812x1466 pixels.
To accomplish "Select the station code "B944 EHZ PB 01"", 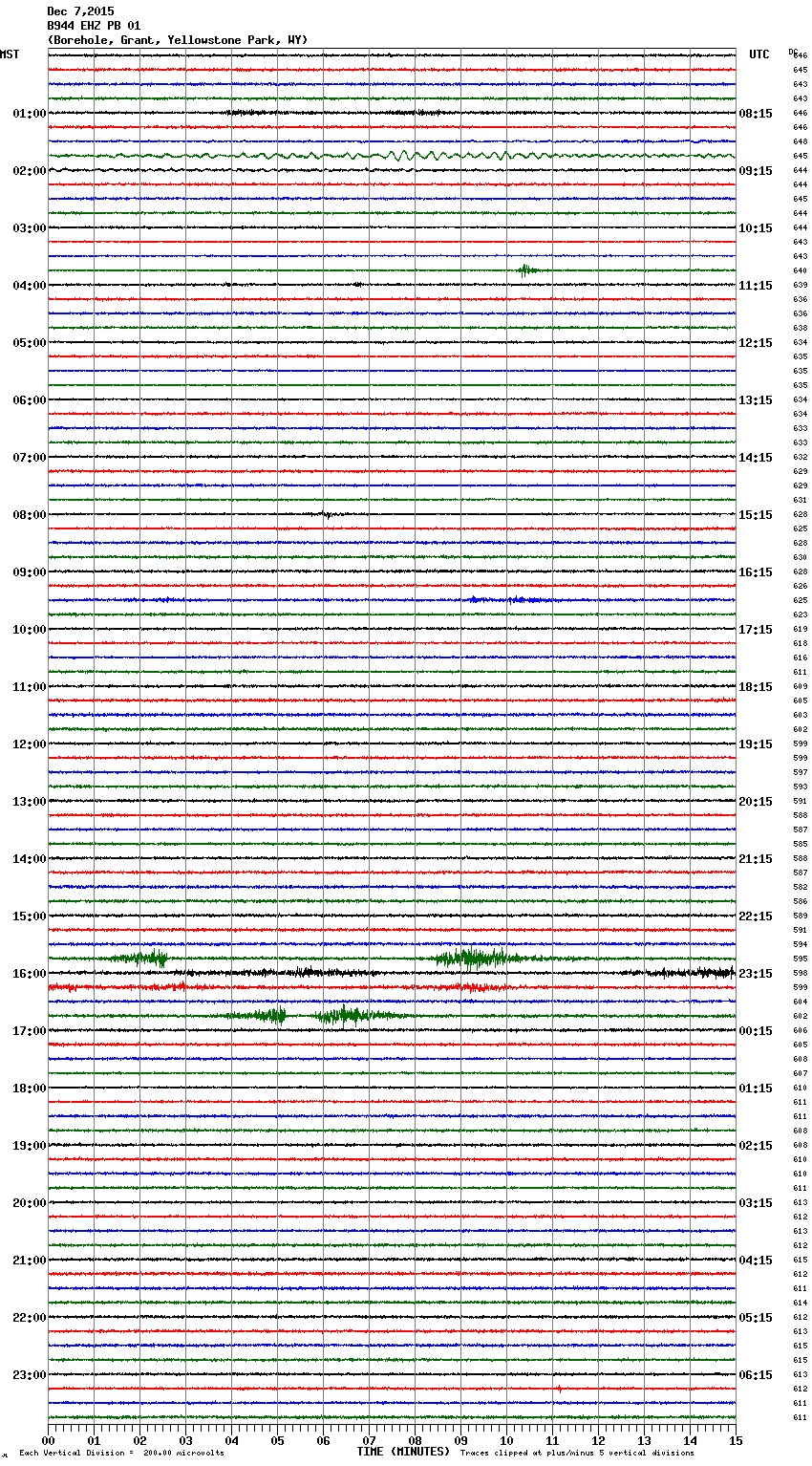I will [x=94, y=26].
